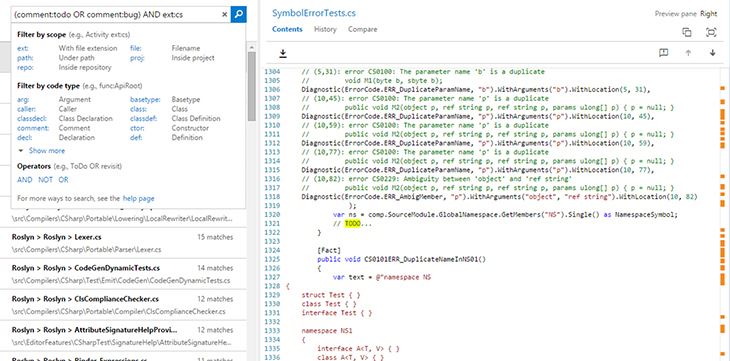
Task: Open the Contents tab
Action: 287,29
